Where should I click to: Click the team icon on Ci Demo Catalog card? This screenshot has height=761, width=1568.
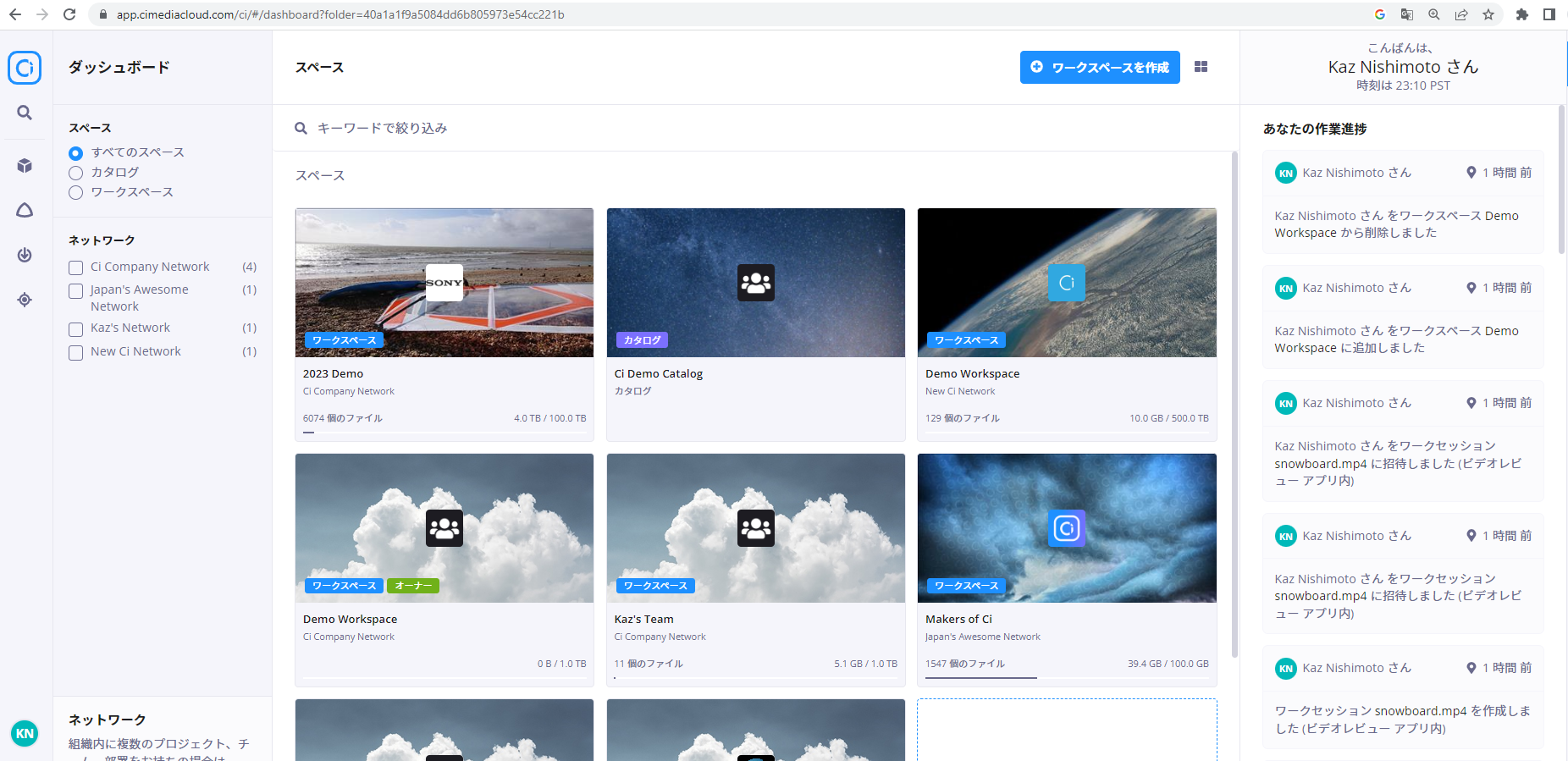tap(756, 283)
